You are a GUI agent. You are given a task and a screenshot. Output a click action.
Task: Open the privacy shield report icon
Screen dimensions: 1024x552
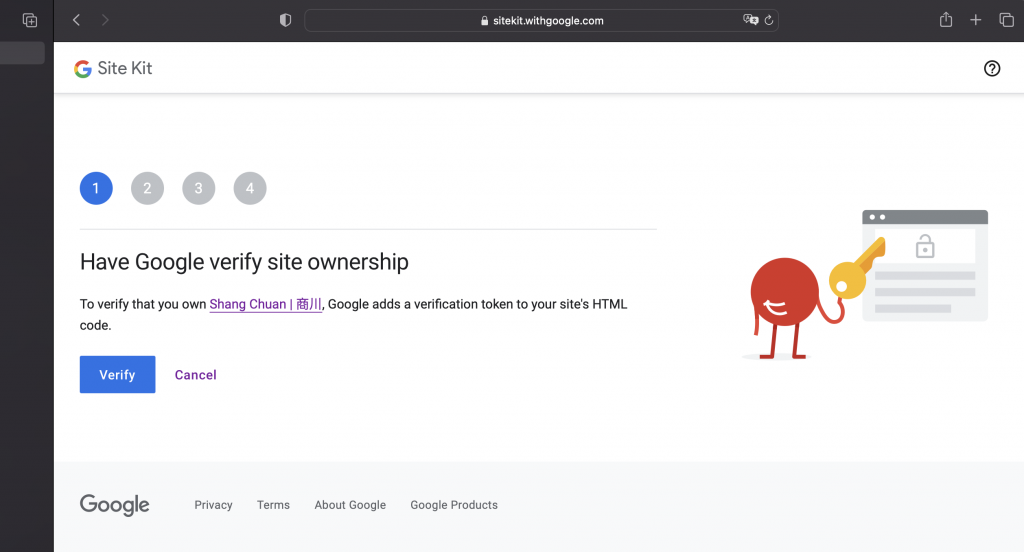[285, 20]
